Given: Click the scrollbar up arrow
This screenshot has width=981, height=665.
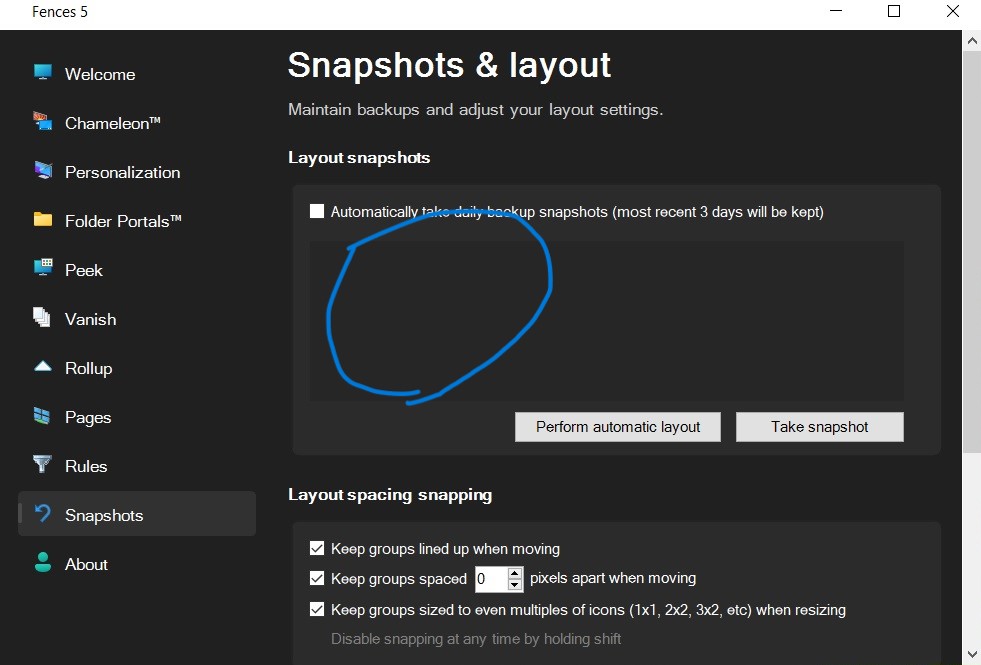Looking at the screenshot, I should pyautogui.click(x=972, y=42).
